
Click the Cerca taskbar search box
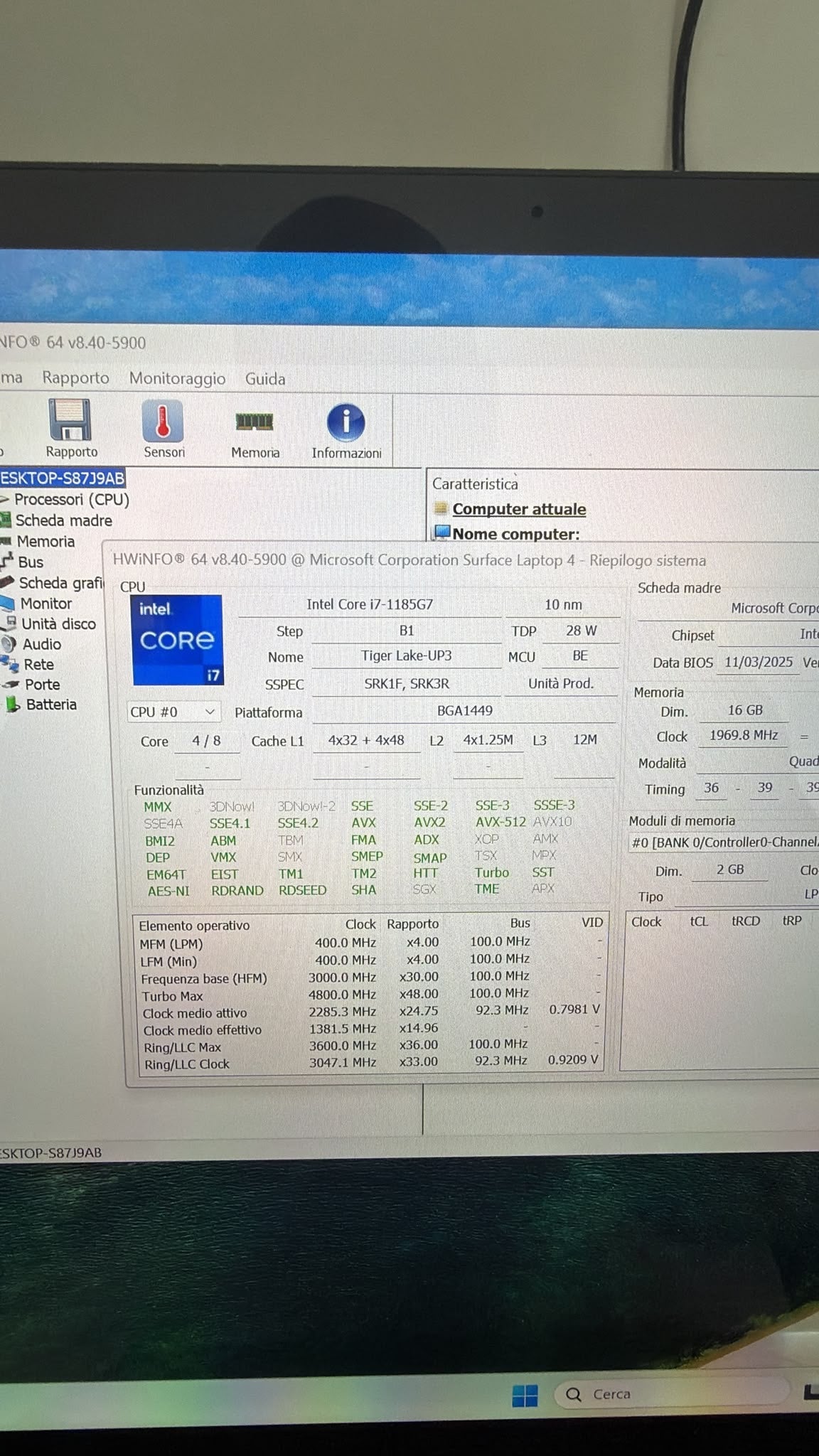[672, 1394]
